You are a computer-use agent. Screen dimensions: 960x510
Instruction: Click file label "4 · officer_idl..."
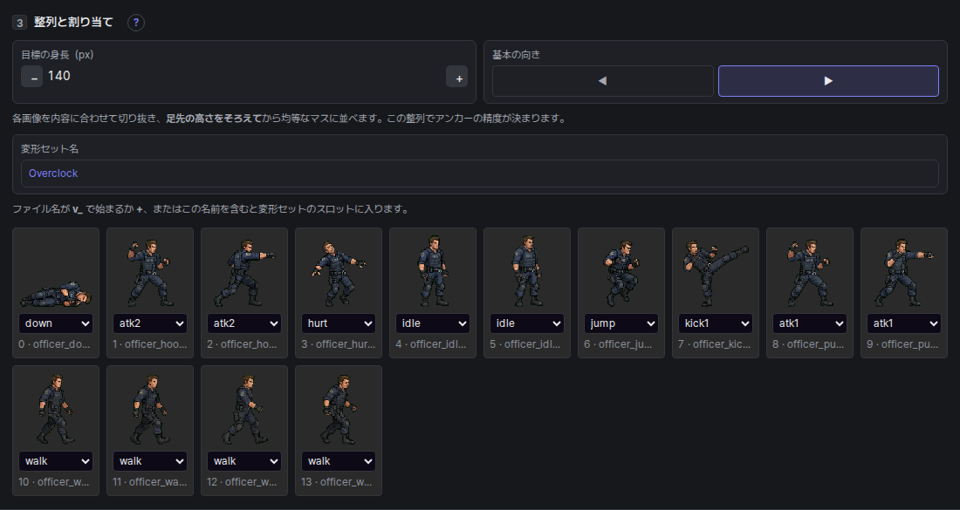point(431,344)
